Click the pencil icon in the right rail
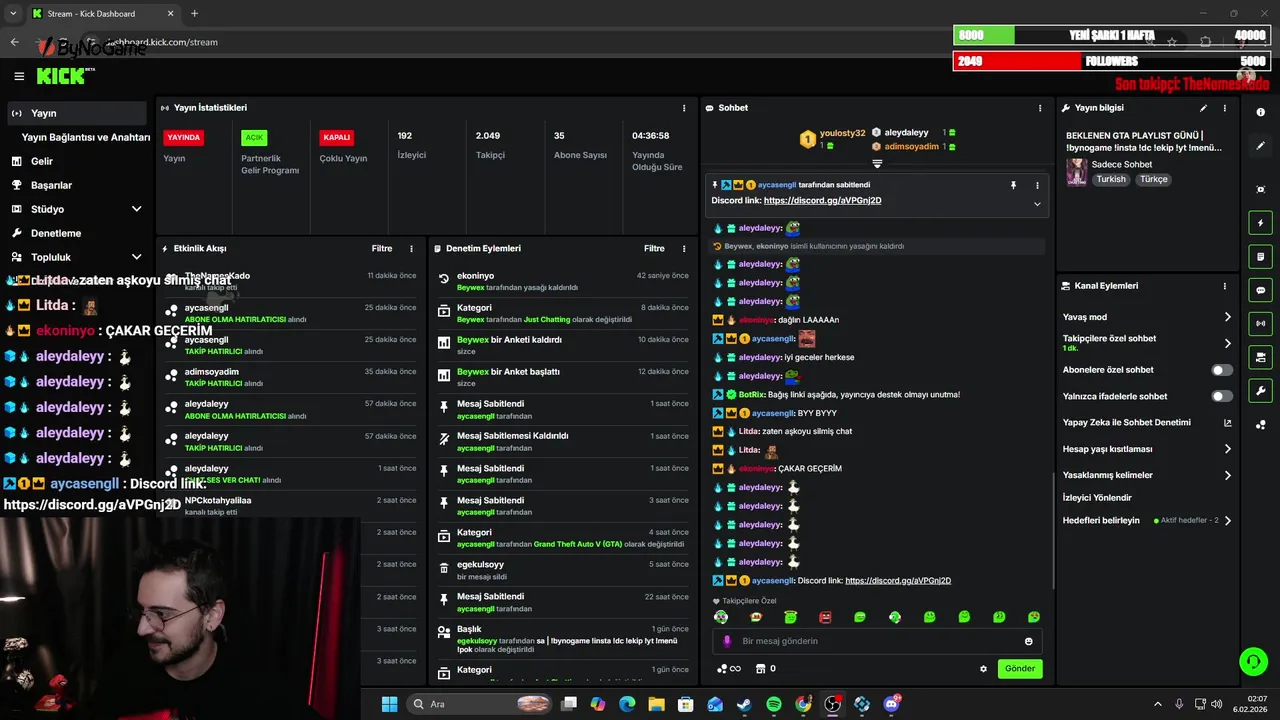 coord(1260,146)
